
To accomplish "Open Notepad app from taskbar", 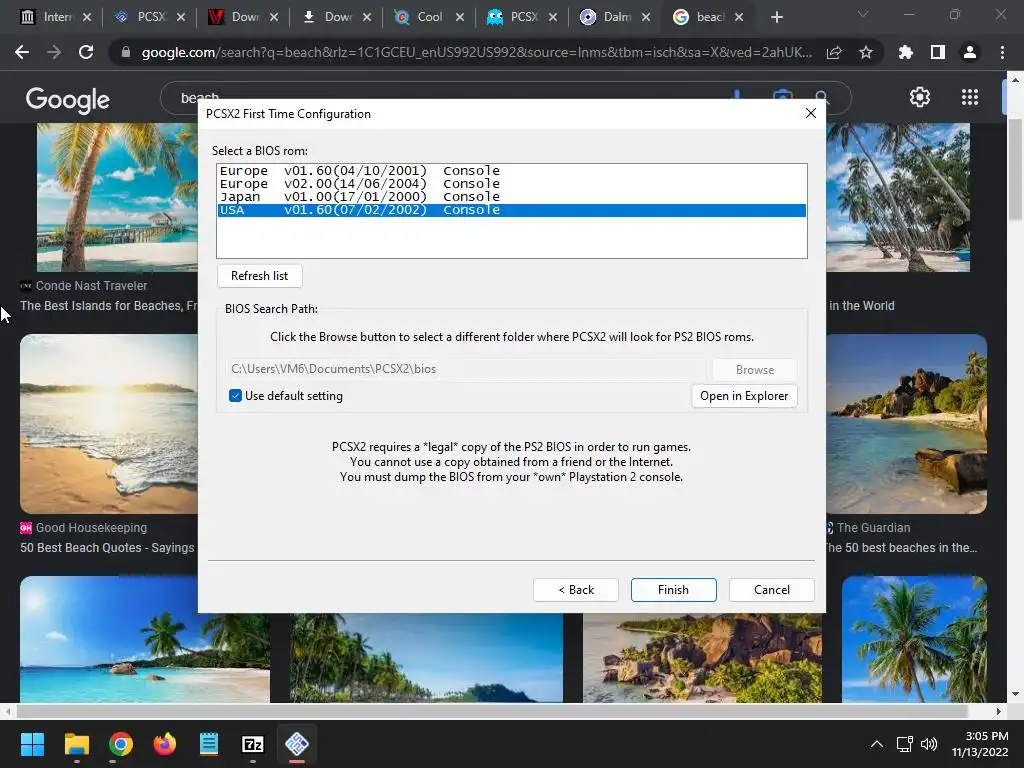I will click(x=209, y=744).
